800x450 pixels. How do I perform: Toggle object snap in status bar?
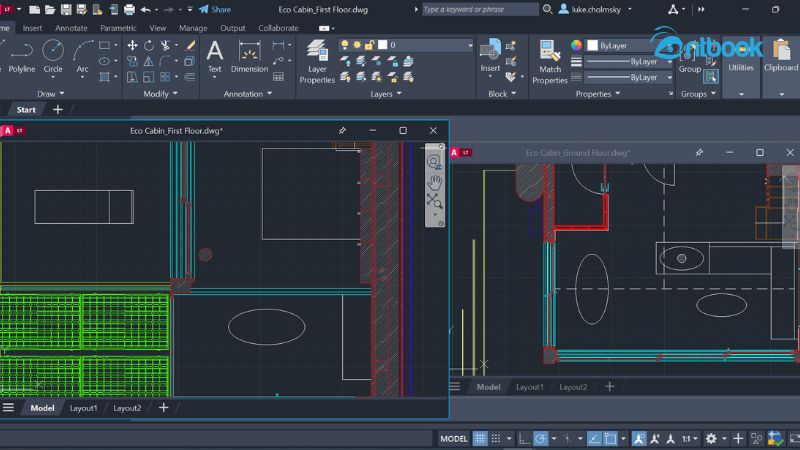(610, 438)
